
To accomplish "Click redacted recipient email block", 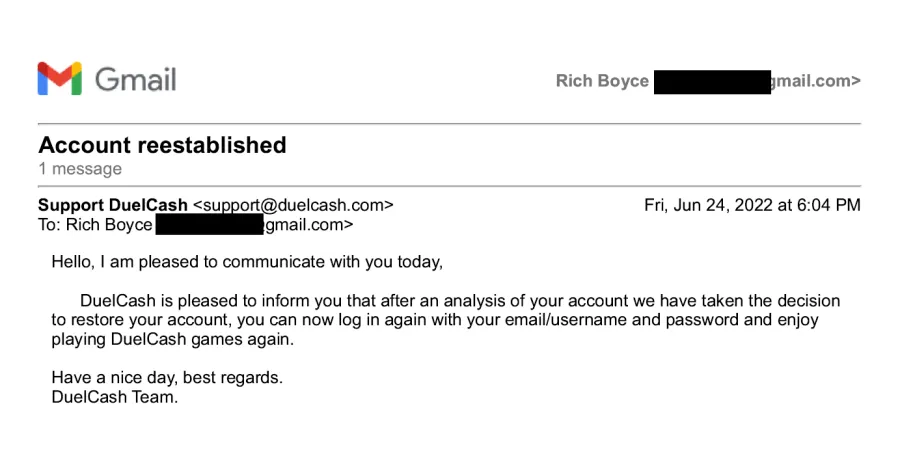I will [210, 225].
